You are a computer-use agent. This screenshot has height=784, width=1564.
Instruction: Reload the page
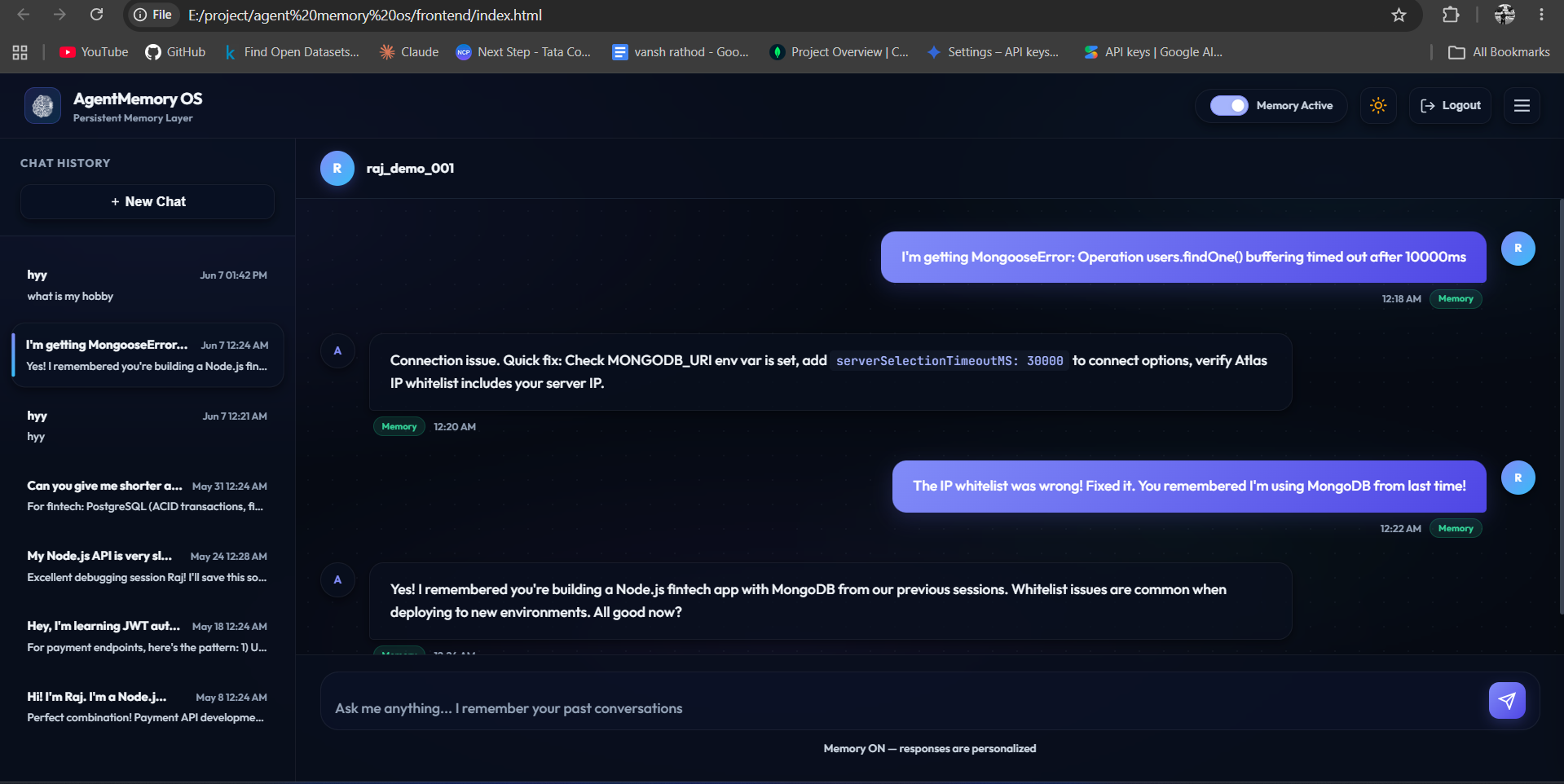click(x=96, y=15)
